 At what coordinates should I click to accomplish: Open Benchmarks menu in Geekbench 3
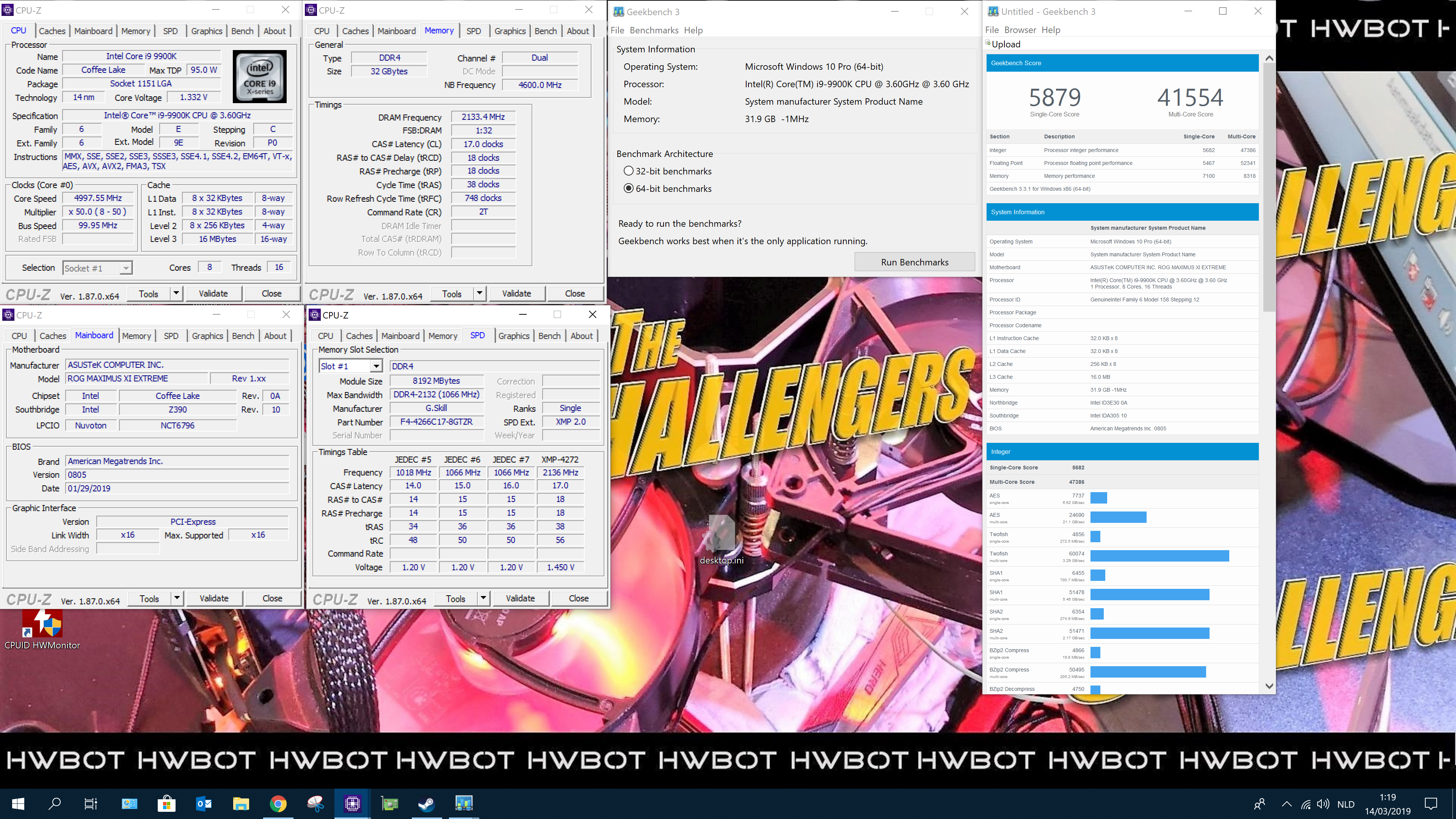click(654, 30)
